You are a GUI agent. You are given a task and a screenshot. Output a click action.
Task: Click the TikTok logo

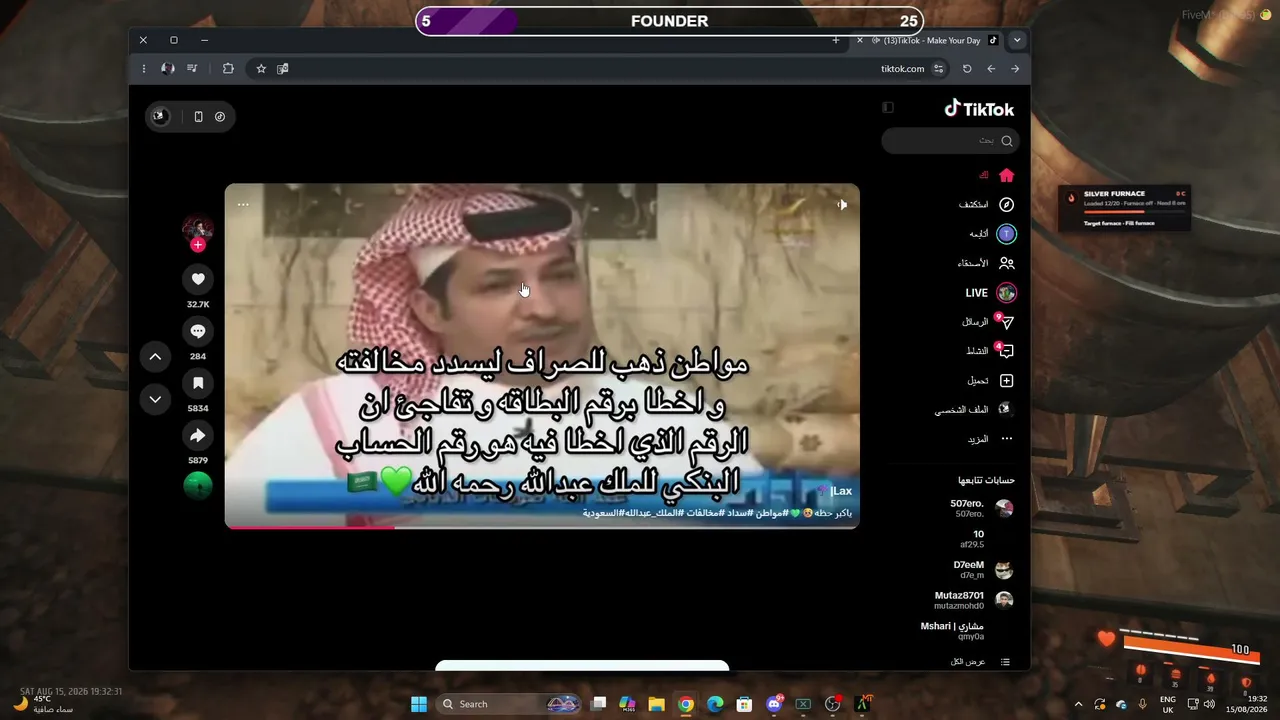pos(979,109)
